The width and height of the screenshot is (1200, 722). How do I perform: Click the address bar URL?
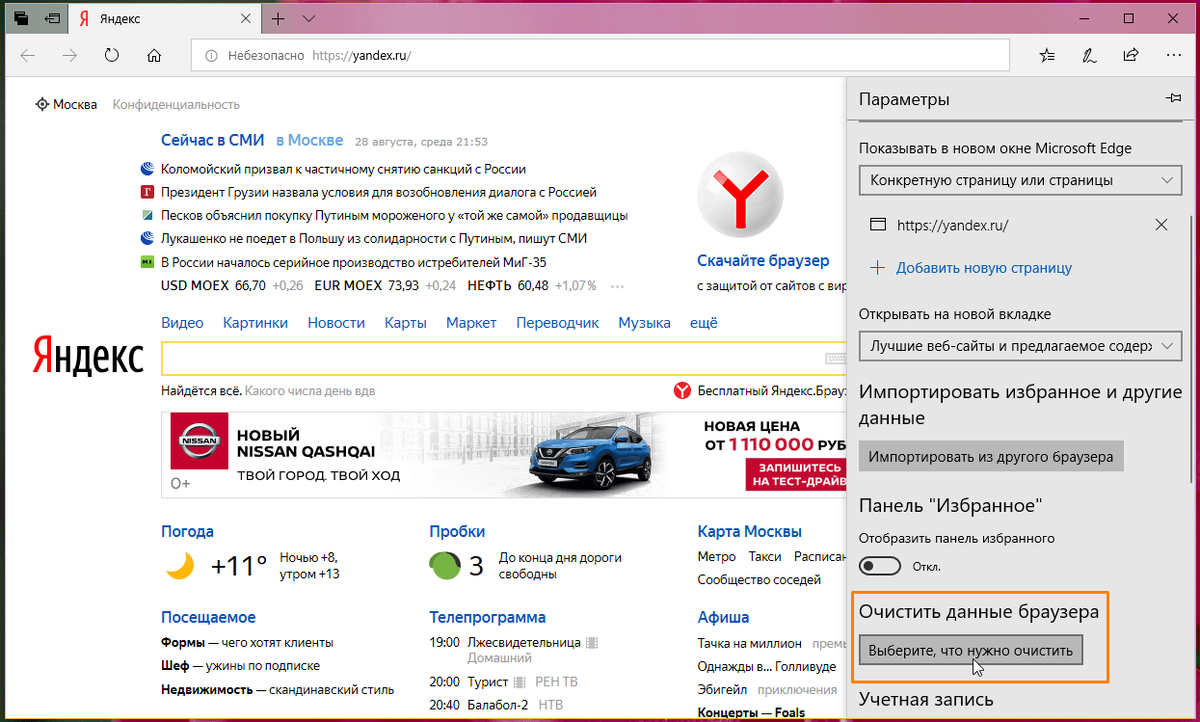(x=361, y=56)
